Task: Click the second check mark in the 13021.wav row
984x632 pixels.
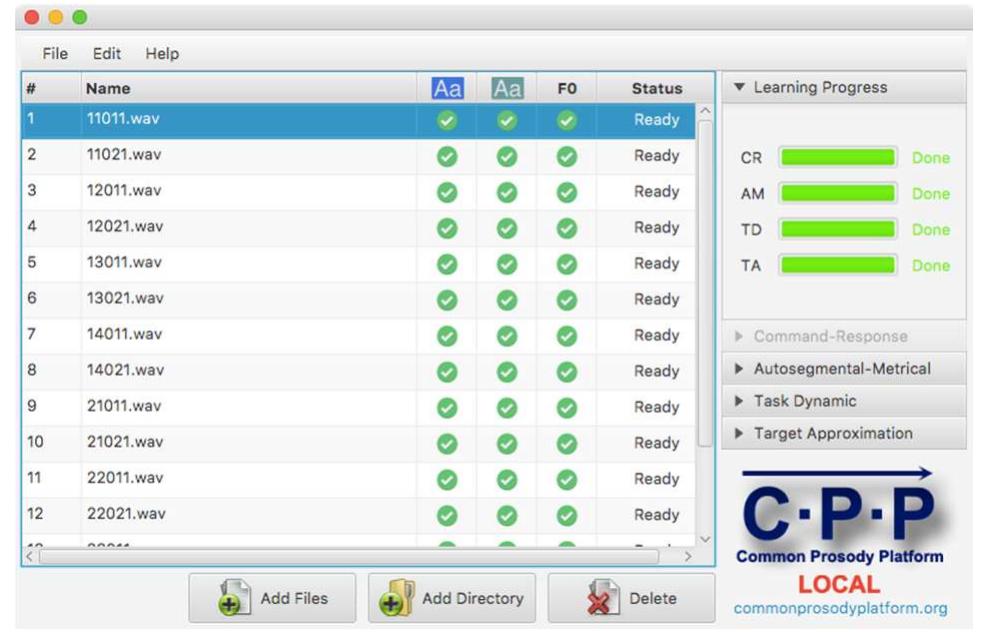Action: [x=507, y=300]
